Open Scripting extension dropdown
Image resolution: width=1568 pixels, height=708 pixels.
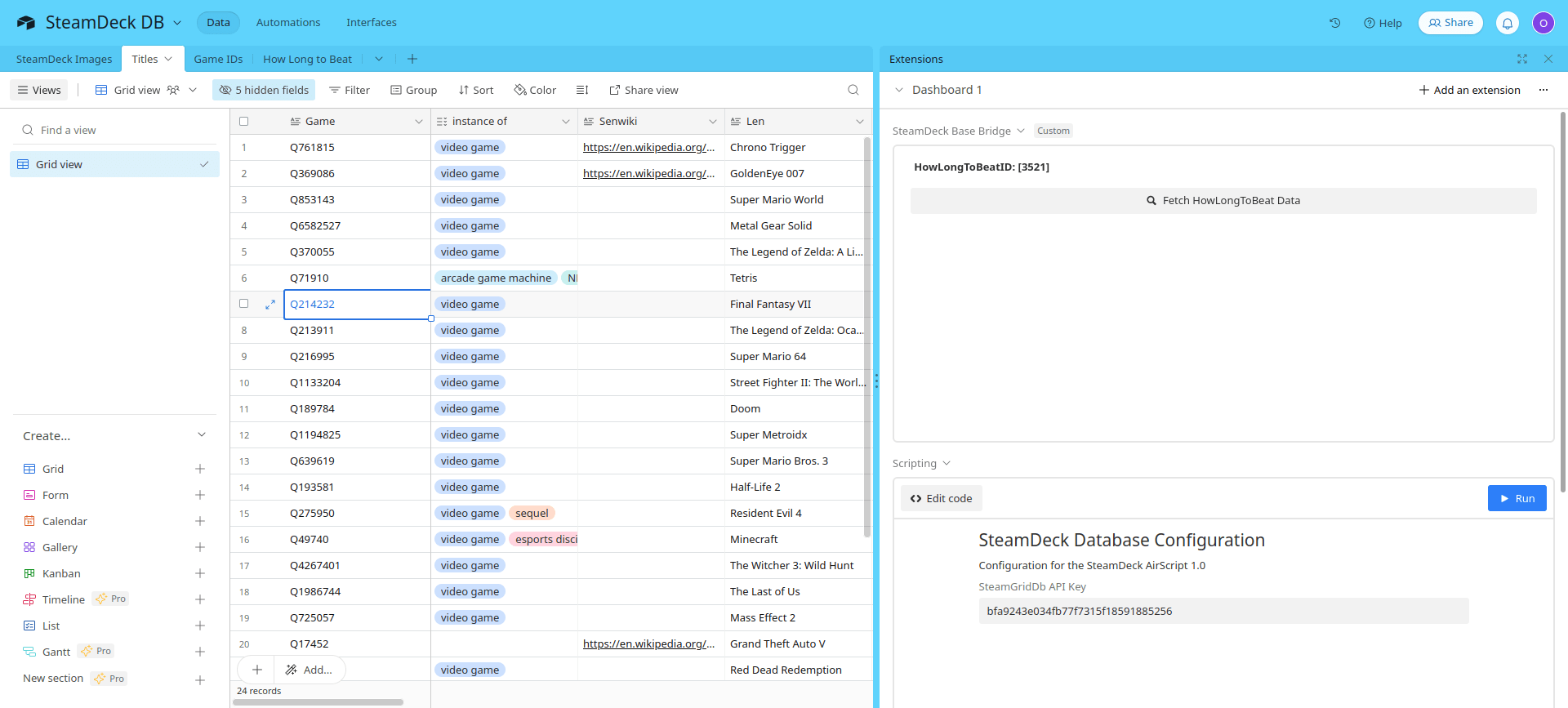point(947,463)
